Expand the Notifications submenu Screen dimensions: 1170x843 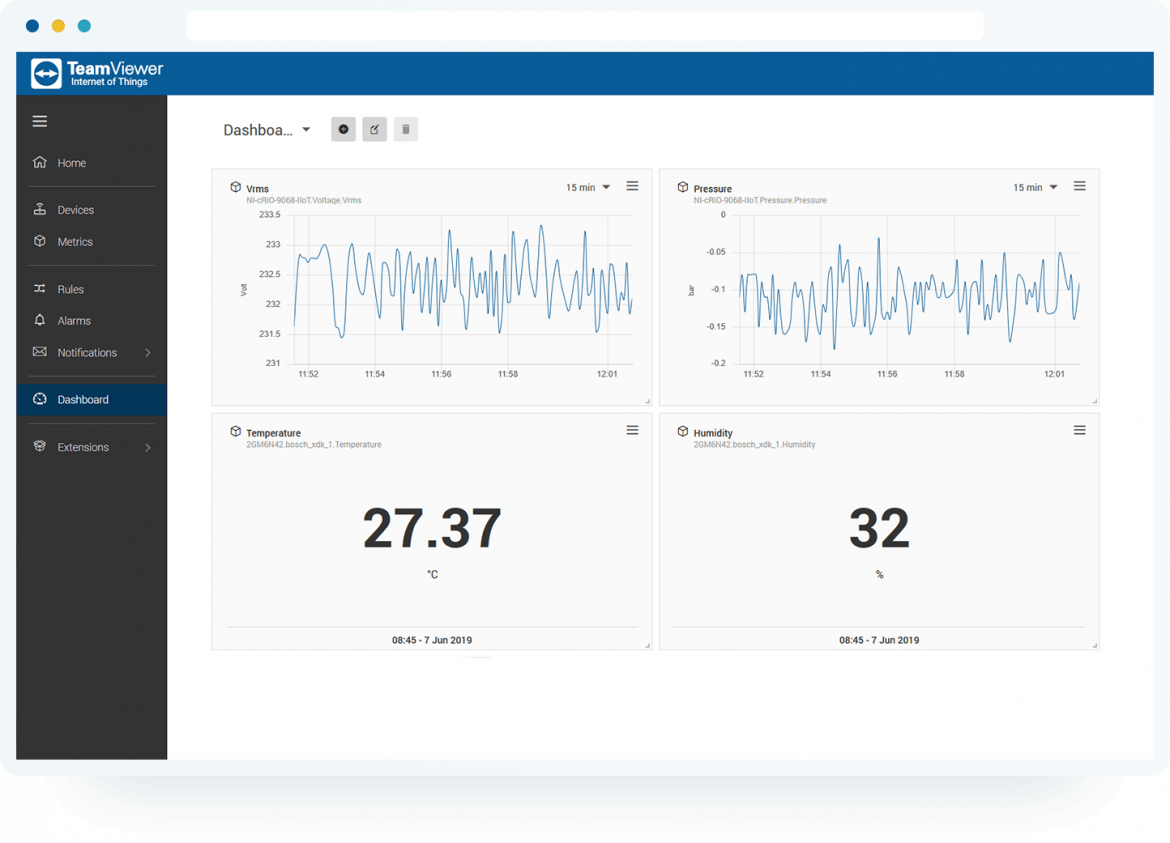pyautogui.click(x=148, y=353)
